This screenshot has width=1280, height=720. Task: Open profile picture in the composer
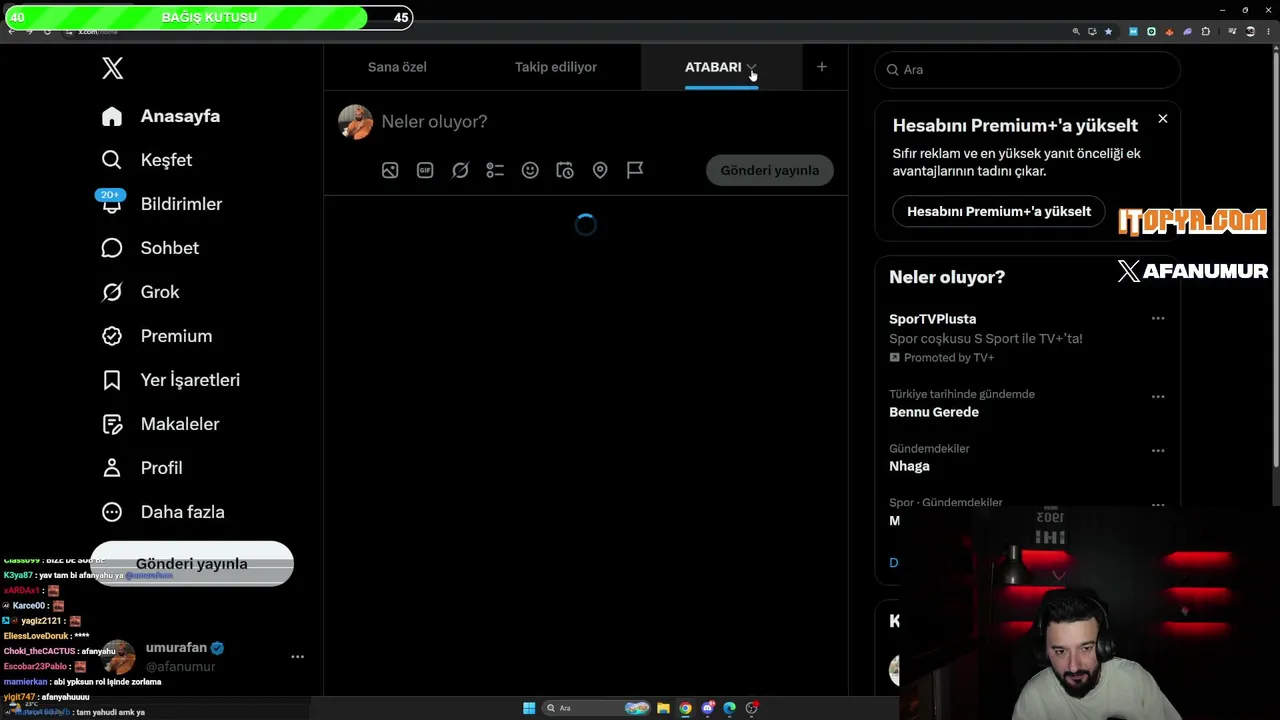[355, 122]
